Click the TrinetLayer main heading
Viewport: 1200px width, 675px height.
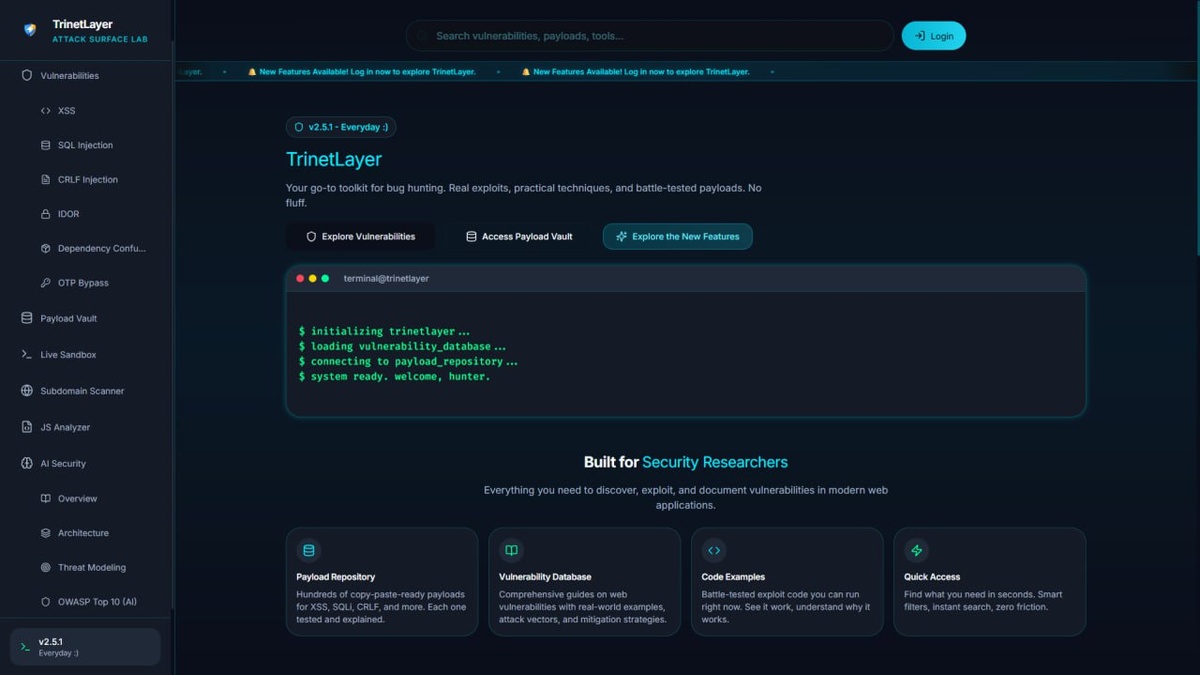(334, 160)
